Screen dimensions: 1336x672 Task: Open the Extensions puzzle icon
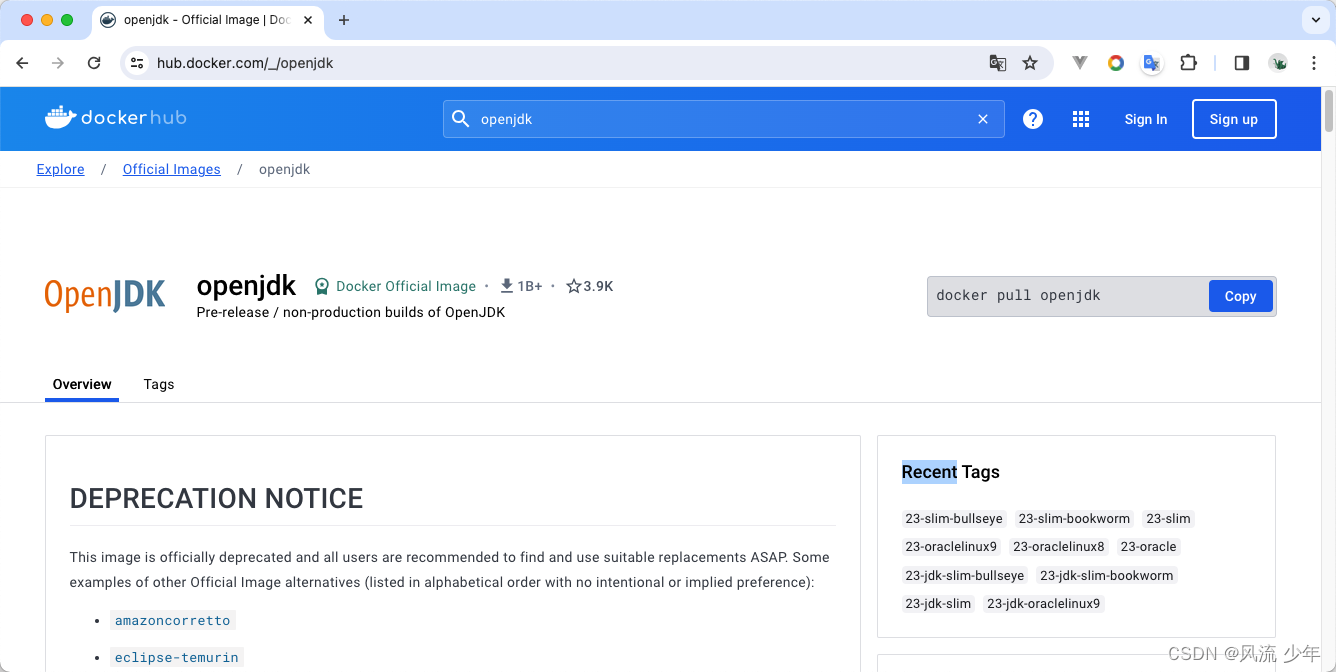[1188, 63]
